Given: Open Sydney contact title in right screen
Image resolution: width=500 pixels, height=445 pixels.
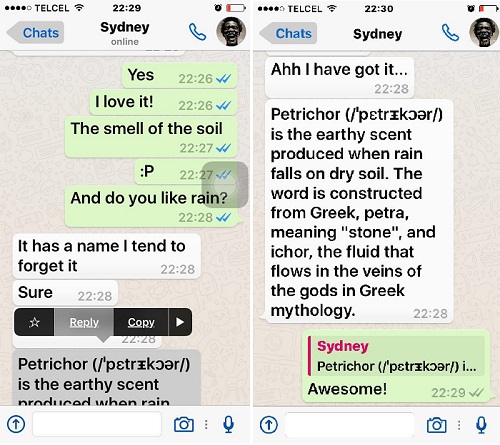Looking at the screenshot, I should [x=377, y=34].
